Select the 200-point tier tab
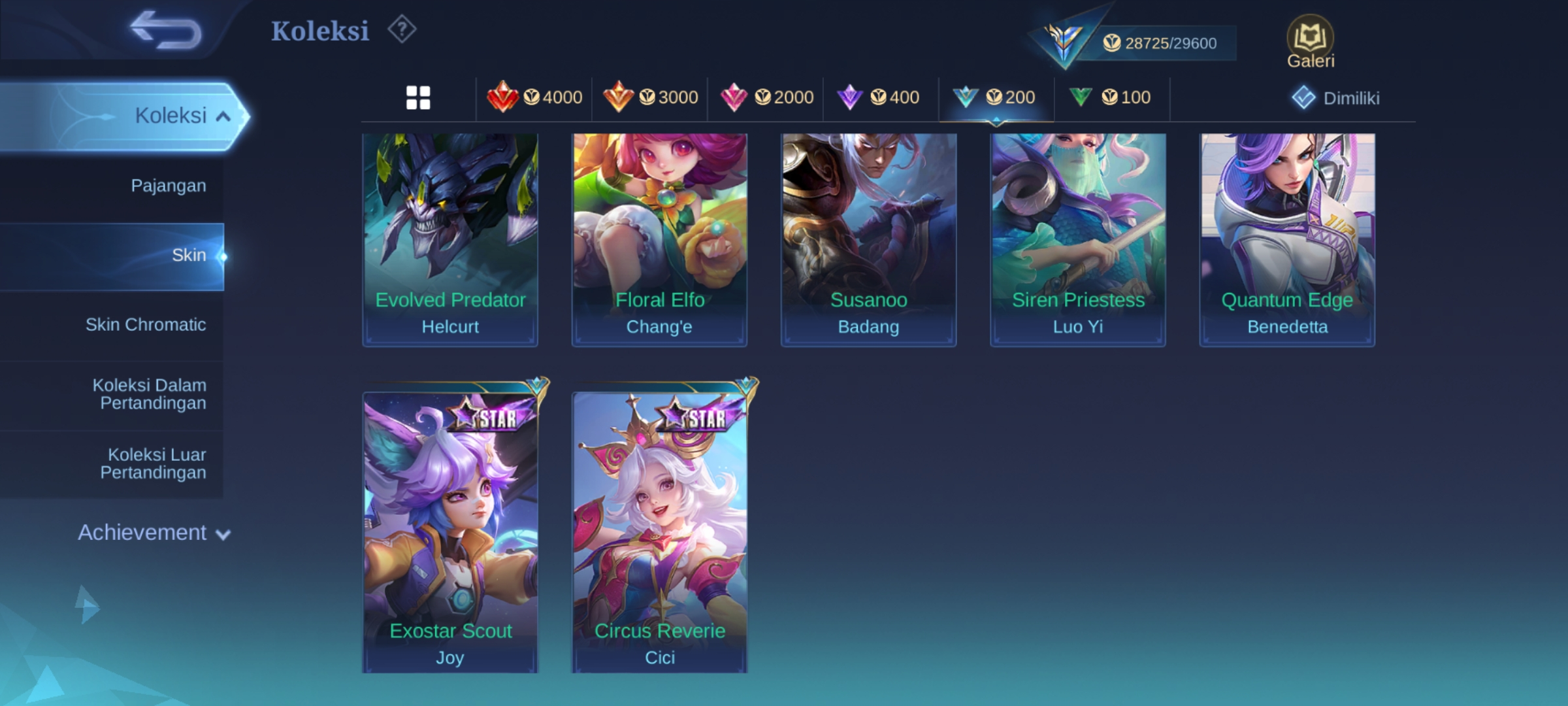 995,97
